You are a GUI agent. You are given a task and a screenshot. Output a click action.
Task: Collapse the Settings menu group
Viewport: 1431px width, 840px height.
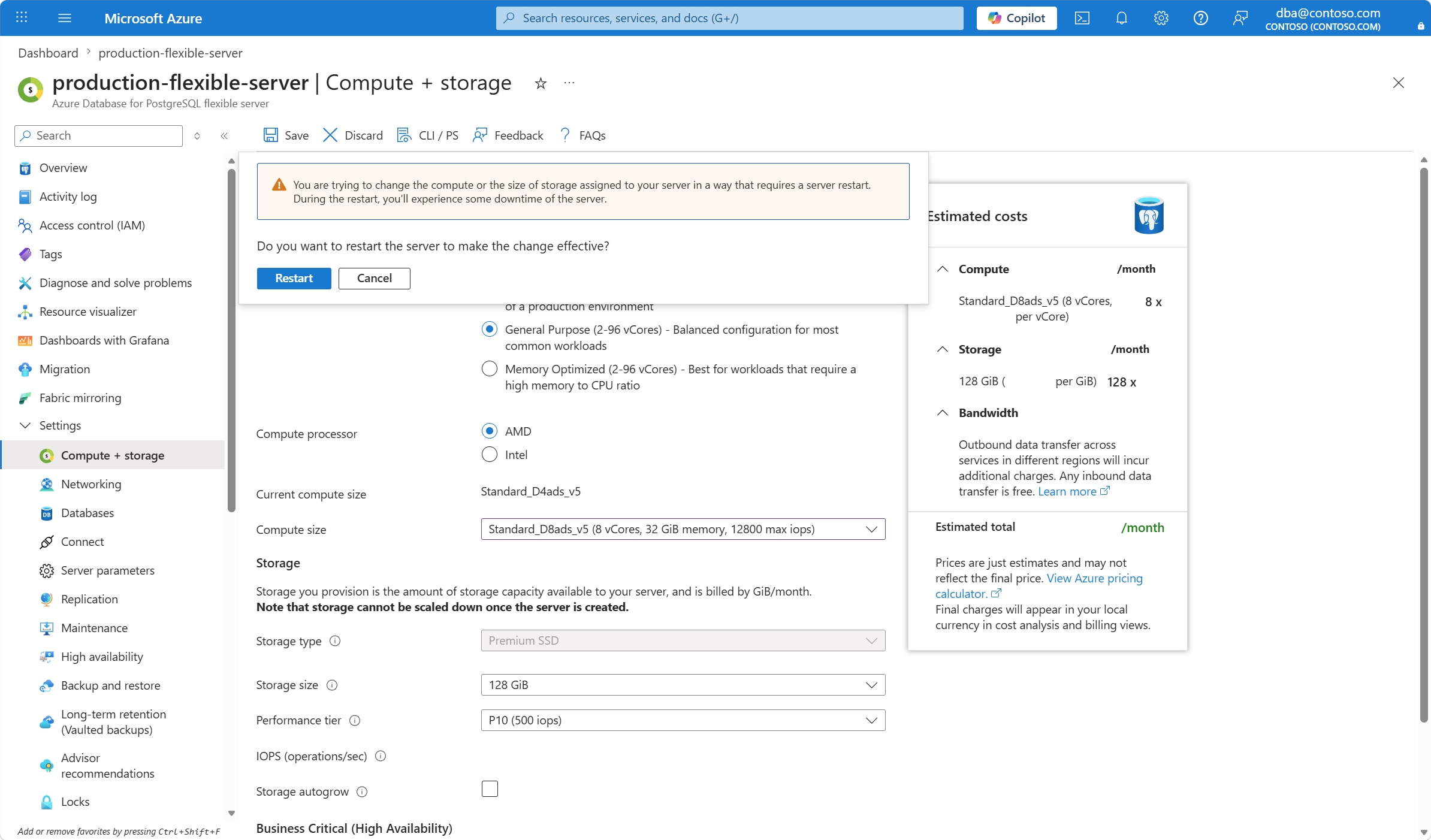click(25, 425)
